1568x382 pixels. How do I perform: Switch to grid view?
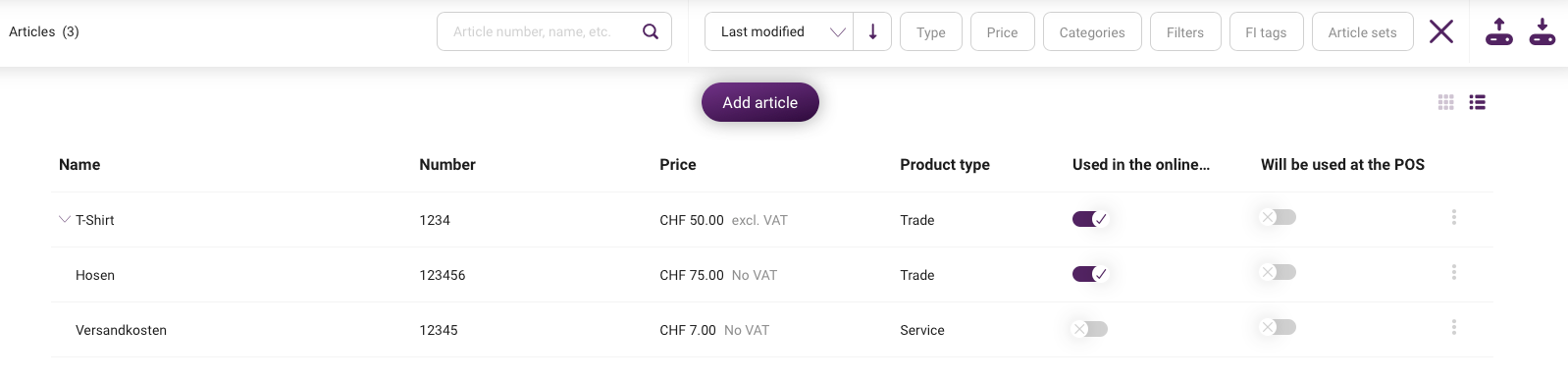tap(1446, 102)
